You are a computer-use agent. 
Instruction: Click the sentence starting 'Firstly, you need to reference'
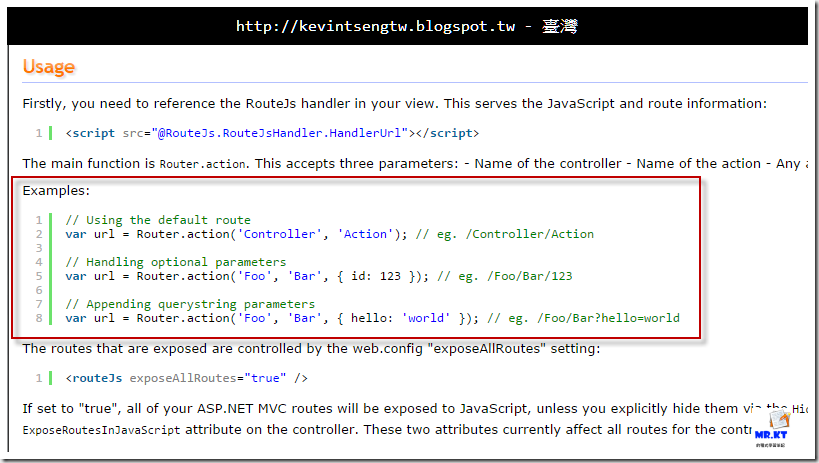click(x=394, y=103)
